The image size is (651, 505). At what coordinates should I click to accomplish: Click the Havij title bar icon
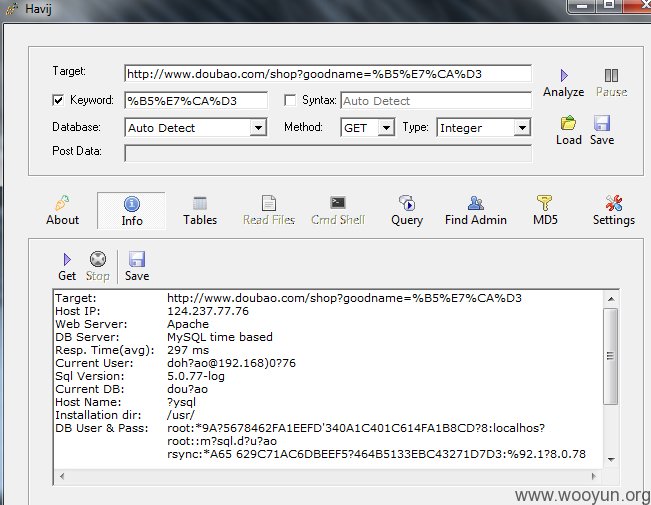click(x=12, y=9)
